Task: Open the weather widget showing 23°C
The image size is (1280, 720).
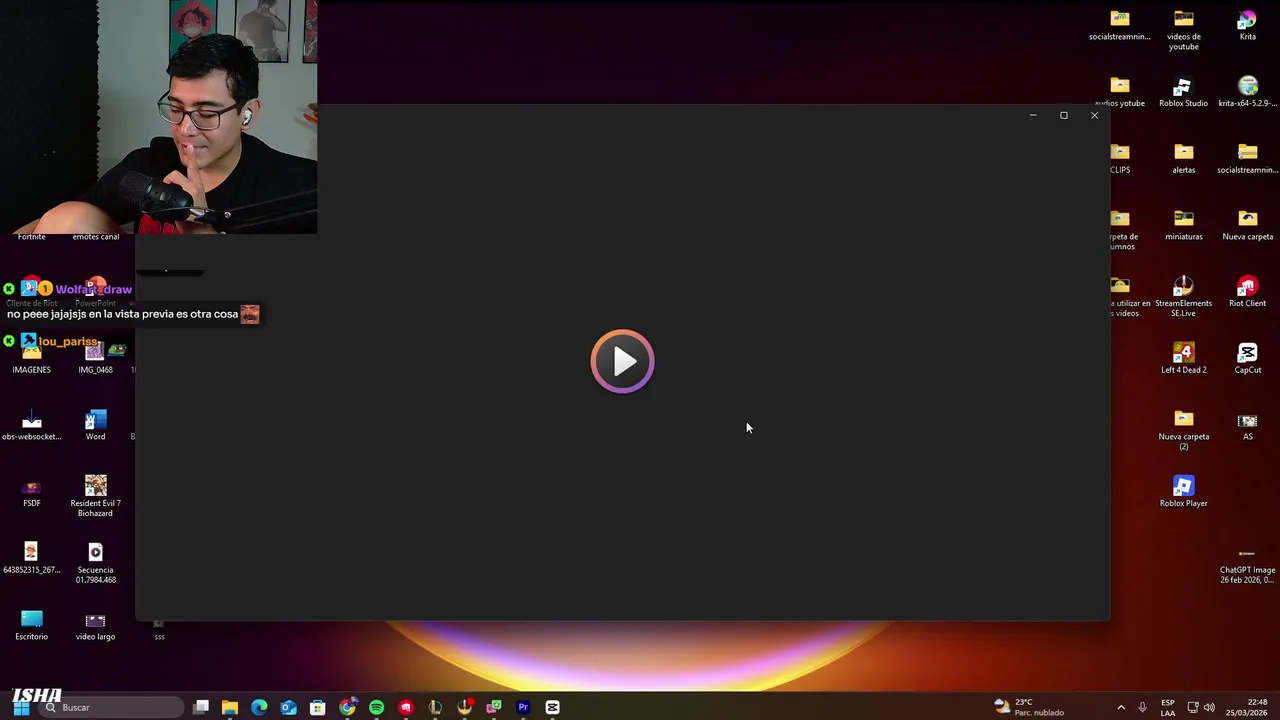Action: [1029, 707]
